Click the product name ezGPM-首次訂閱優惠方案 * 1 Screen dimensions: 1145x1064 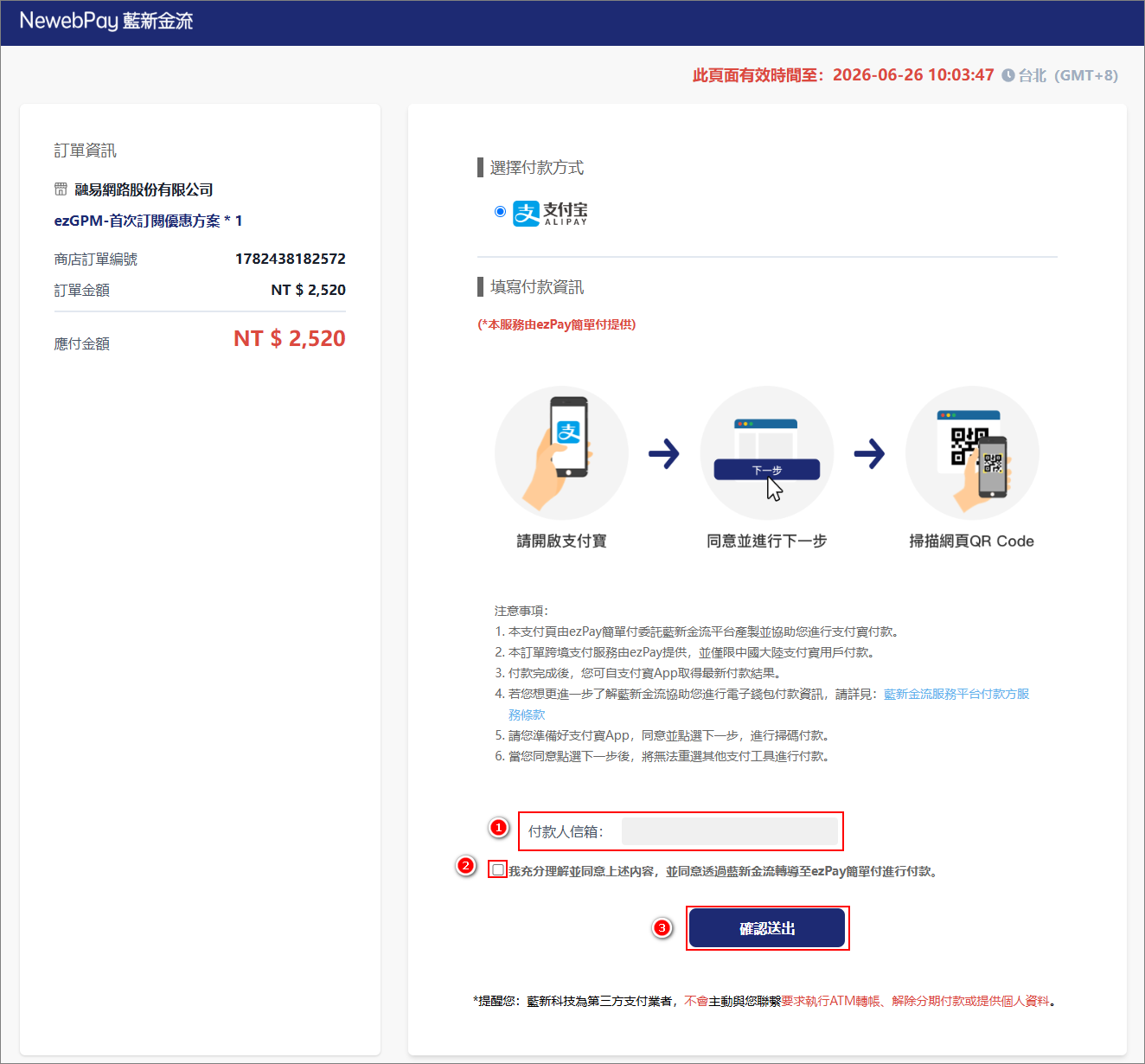tap(148, 221)
